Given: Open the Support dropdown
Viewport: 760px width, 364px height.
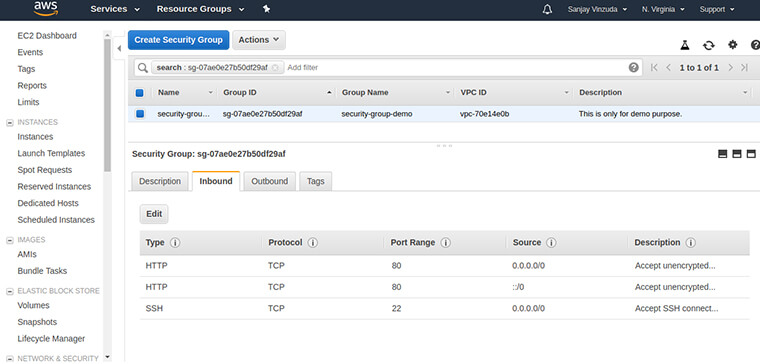Looking at the screenshot, I should 717,9.
